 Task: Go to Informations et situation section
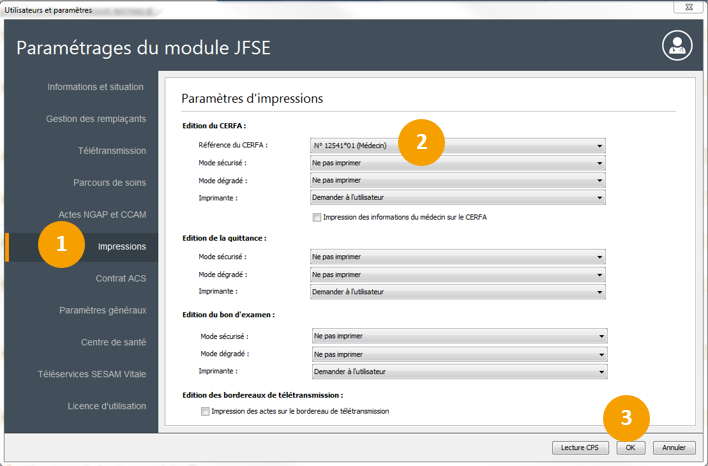click(95, 87)
